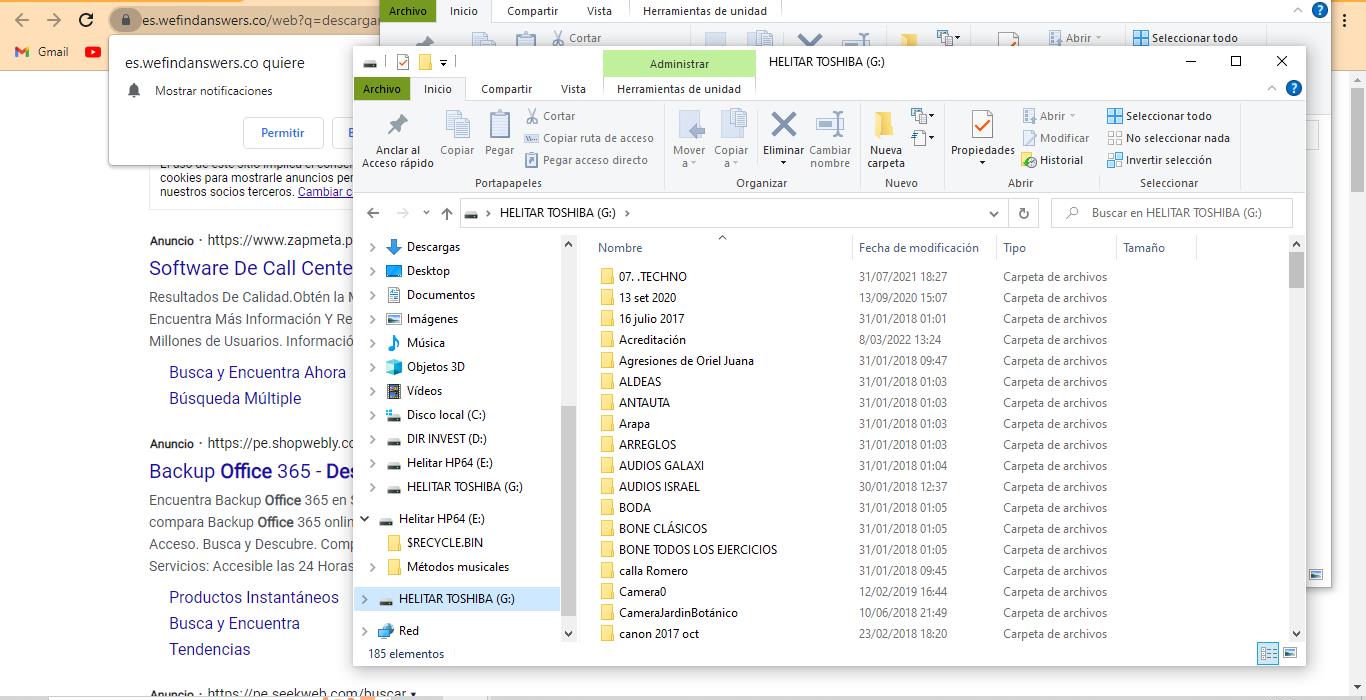Click Anclar al Acceso rápido pin icon
1366x700 pixels.
(x=397, y=125)
